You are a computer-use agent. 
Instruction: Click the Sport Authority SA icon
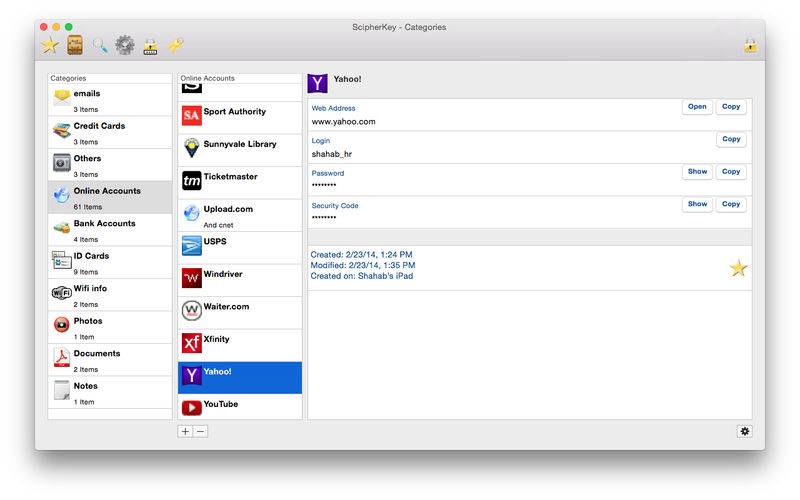tap(192, 115)
